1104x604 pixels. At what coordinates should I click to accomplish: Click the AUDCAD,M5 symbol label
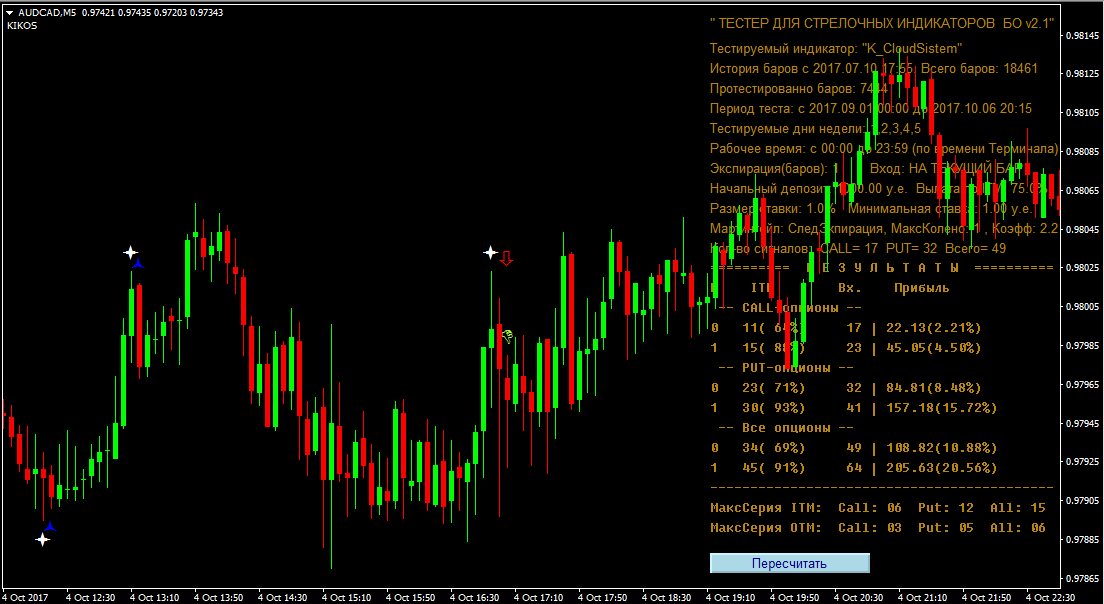pos(47,13)
